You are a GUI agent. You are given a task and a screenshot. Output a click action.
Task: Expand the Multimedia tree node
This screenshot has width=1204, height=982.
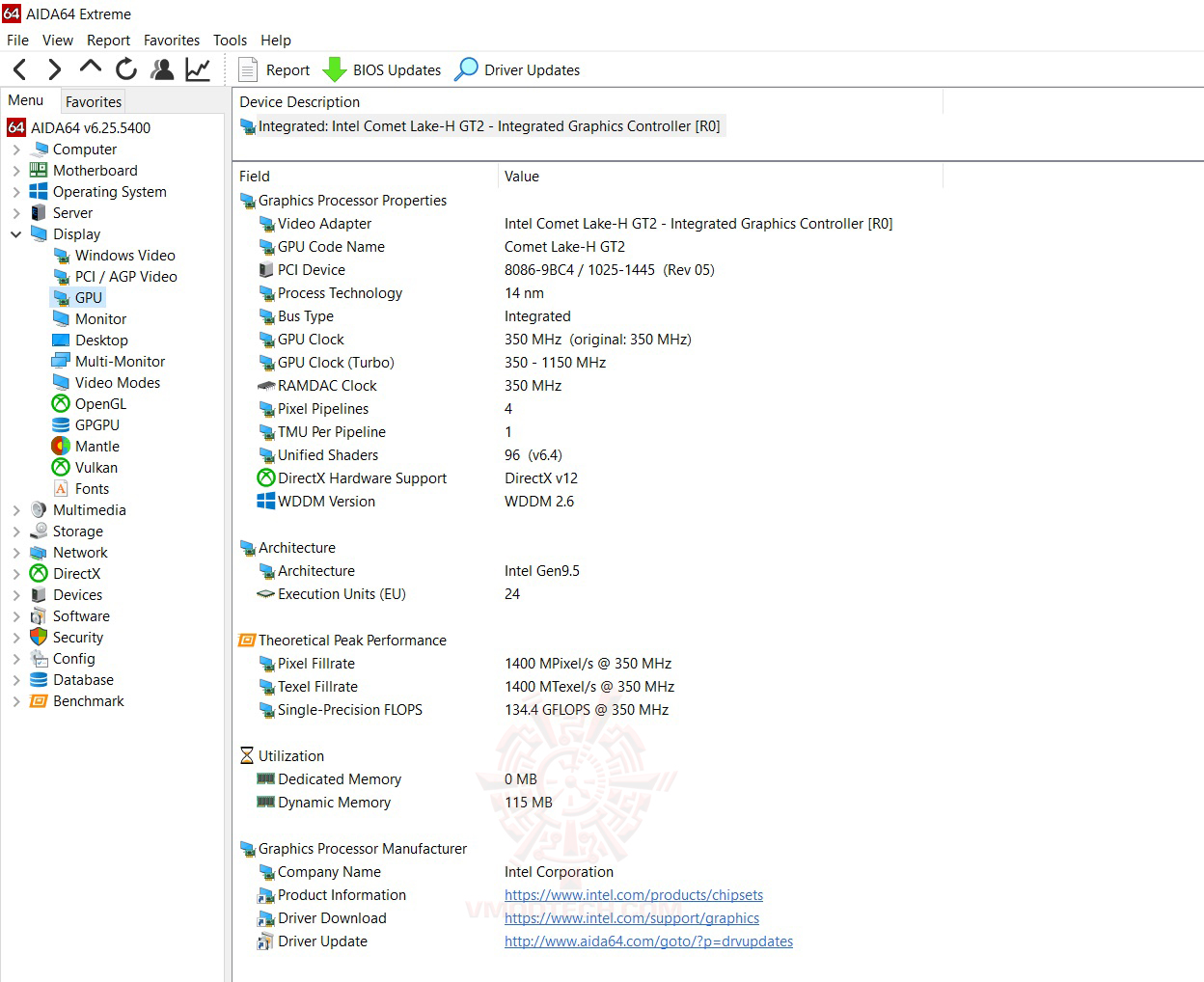pos(16,510)
